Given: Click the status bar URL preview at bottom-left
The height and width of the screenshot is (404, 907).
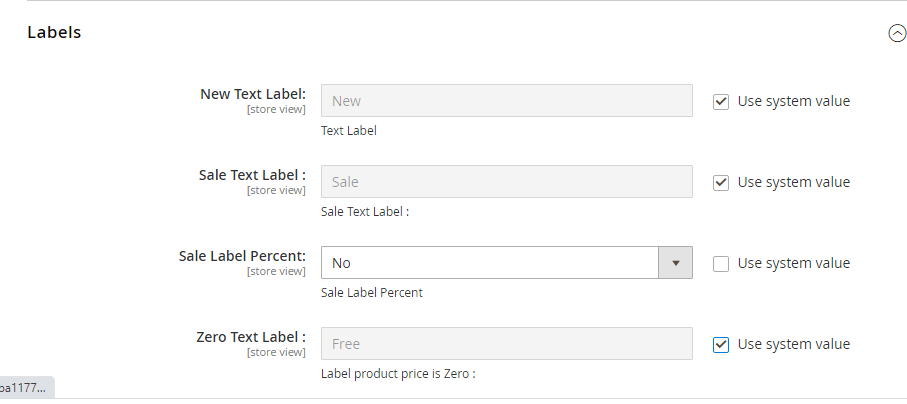Looking at the screenshot, I should [24, 387].
